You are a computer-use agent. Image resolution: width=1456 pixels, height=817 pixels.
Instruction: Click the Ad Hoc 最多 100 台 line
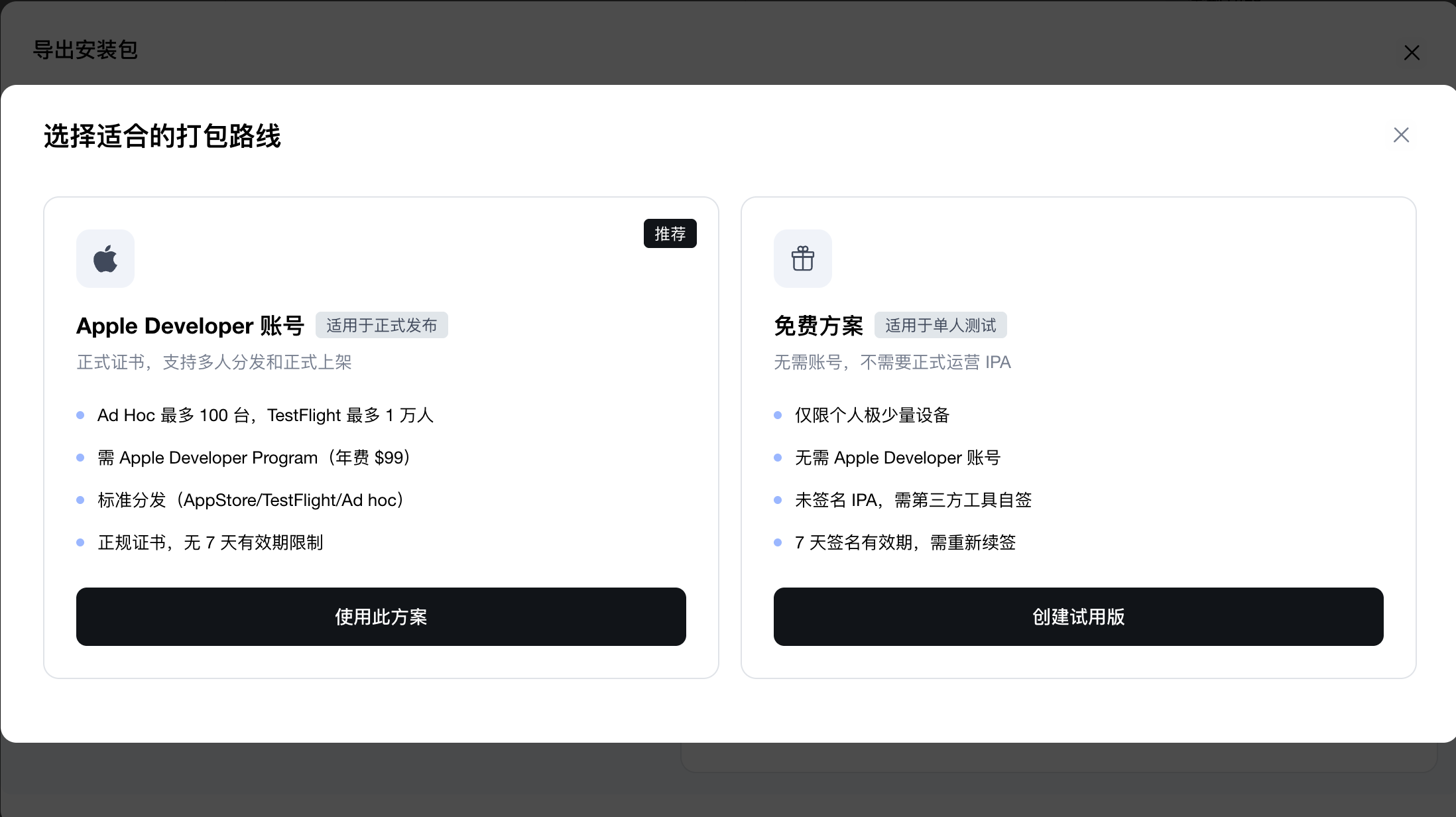(x=266, y=415)
